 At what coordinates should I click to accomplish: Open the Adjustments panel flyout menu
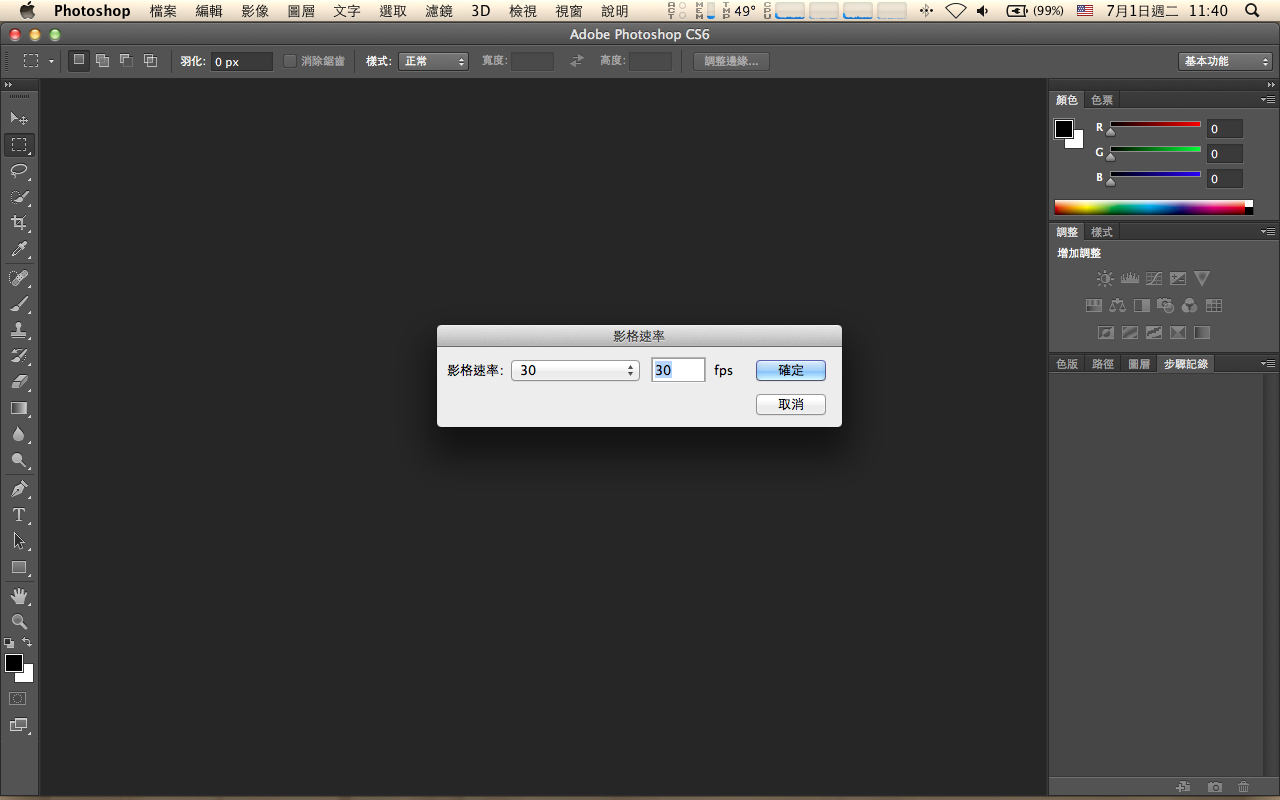click(1268, 232)
